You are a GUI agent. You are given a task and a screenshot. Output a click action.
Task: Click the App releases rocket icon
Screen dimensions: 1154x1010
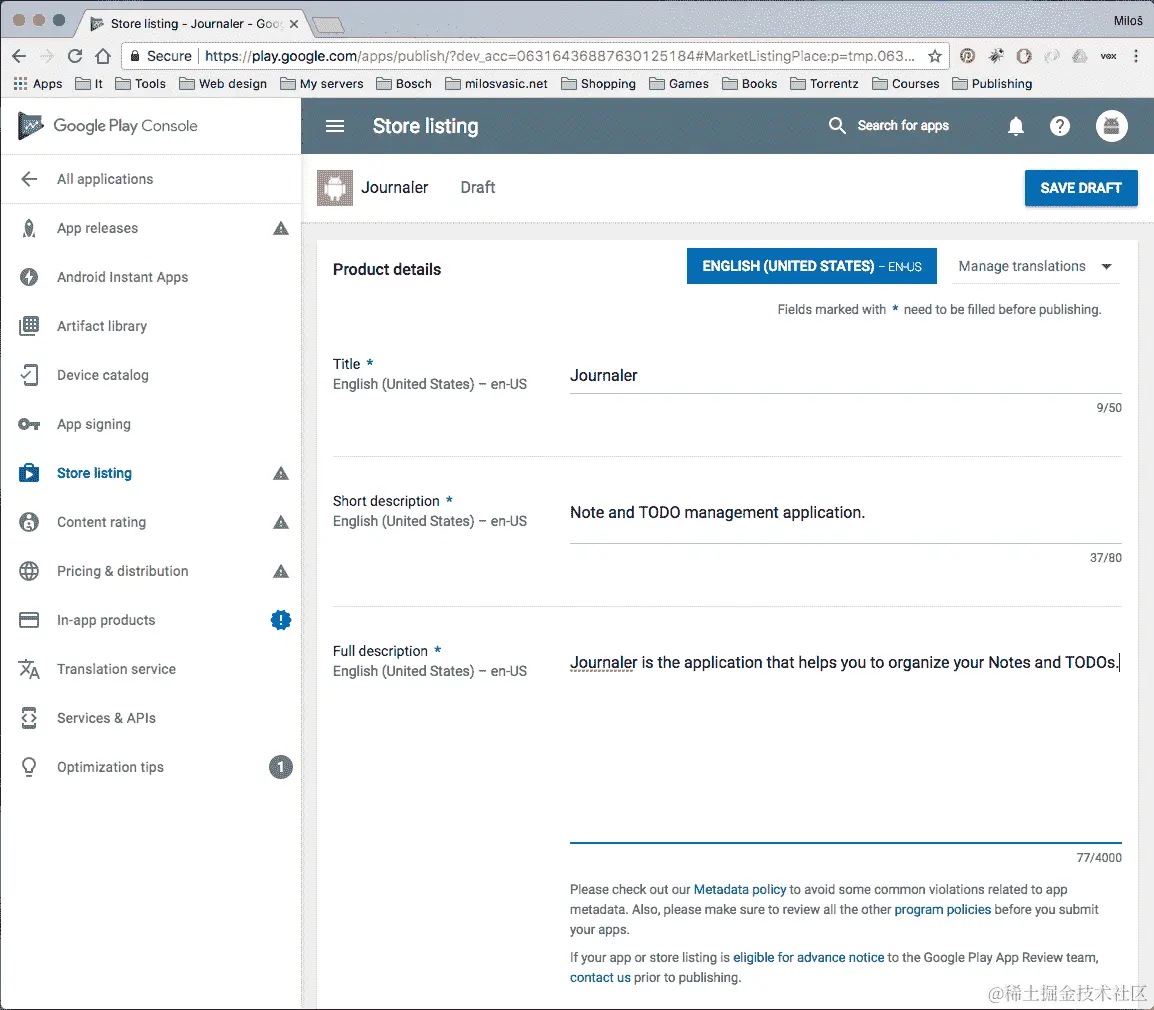pyautogui.click(x=29, y=228)
